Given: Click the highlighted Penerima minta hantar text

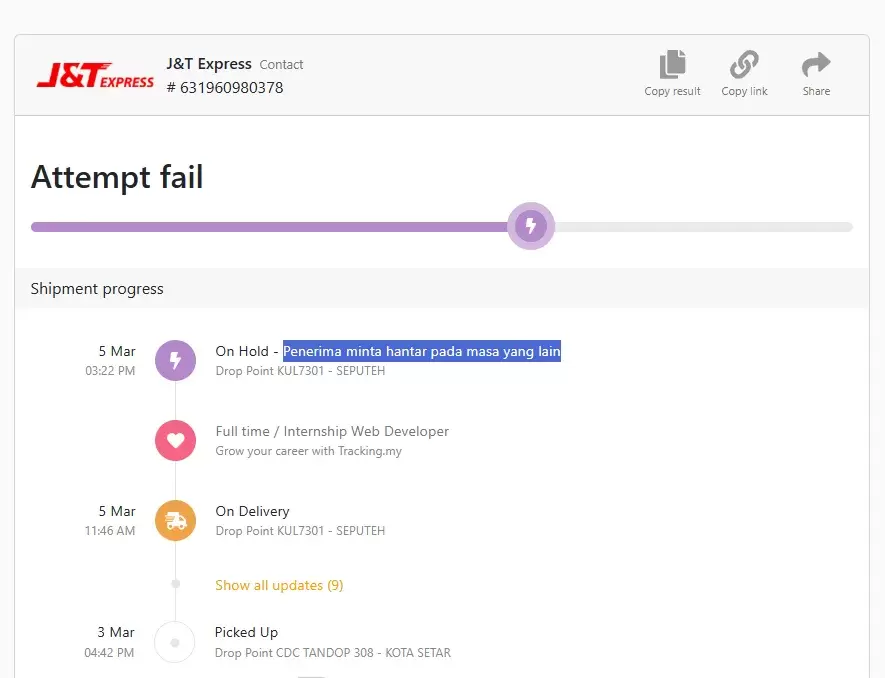Looking at the screenshot, I should [421, 351].
